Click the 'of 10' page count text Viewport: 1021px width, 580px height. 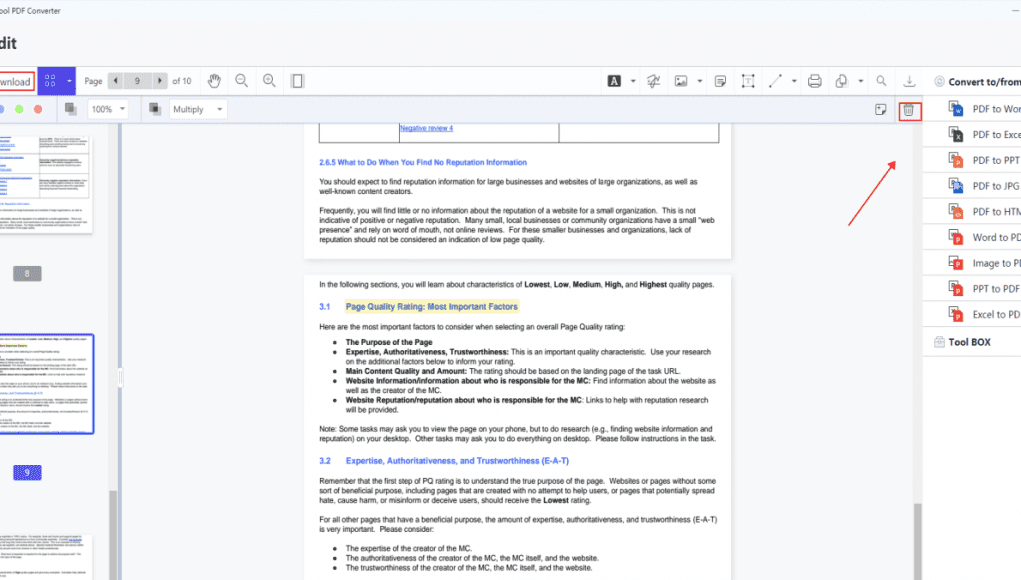[182, 81]
